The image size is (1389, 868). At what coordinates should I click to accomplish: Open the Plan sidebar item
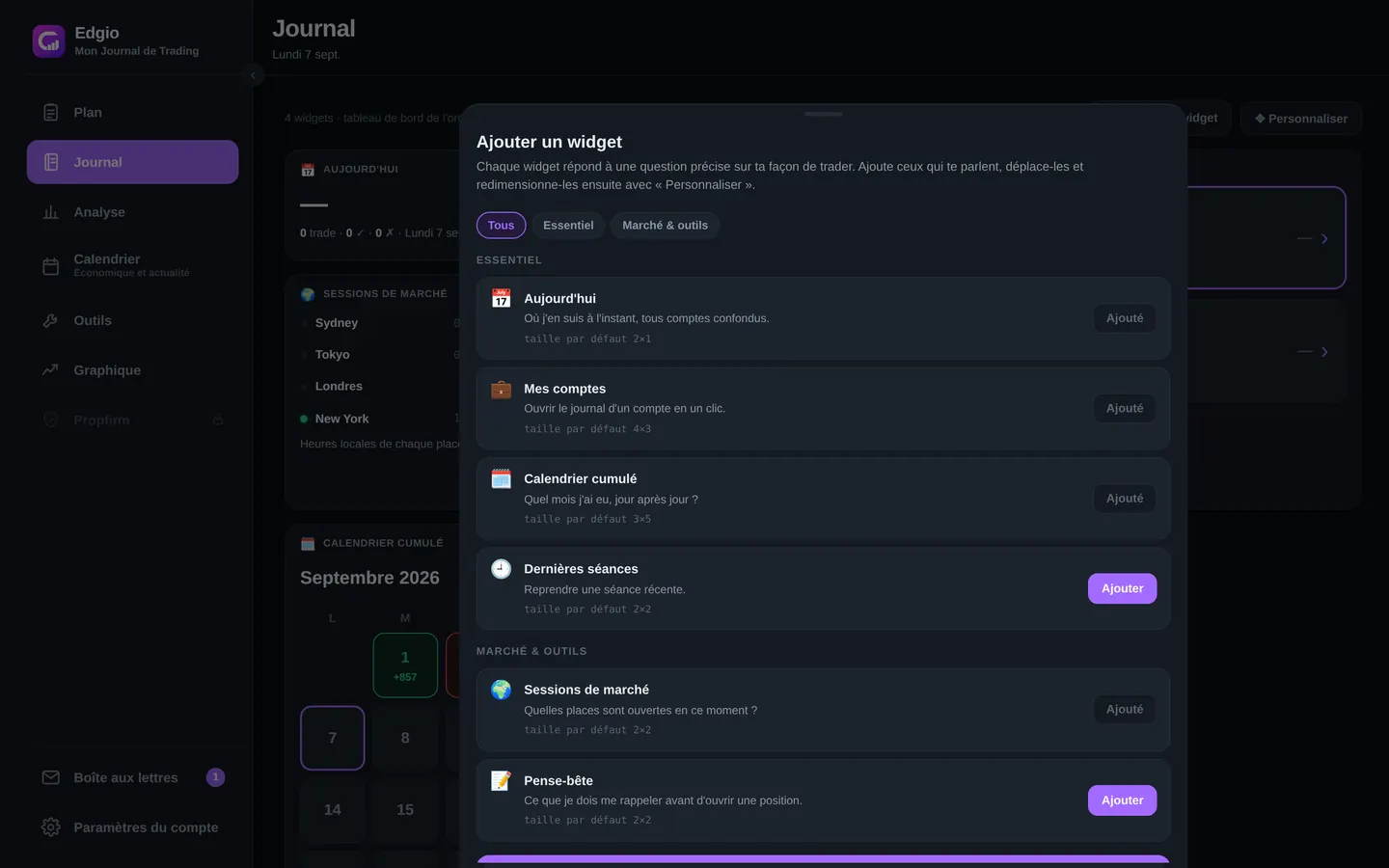coord(132,113)
